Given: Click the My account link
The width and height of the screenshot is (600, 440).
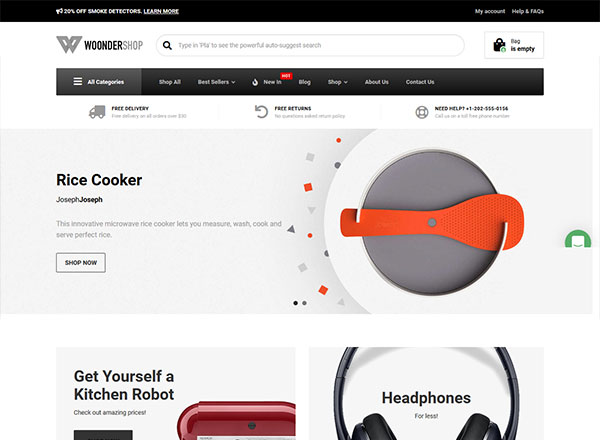Looking at the screenshot, I should pos(490,11).
